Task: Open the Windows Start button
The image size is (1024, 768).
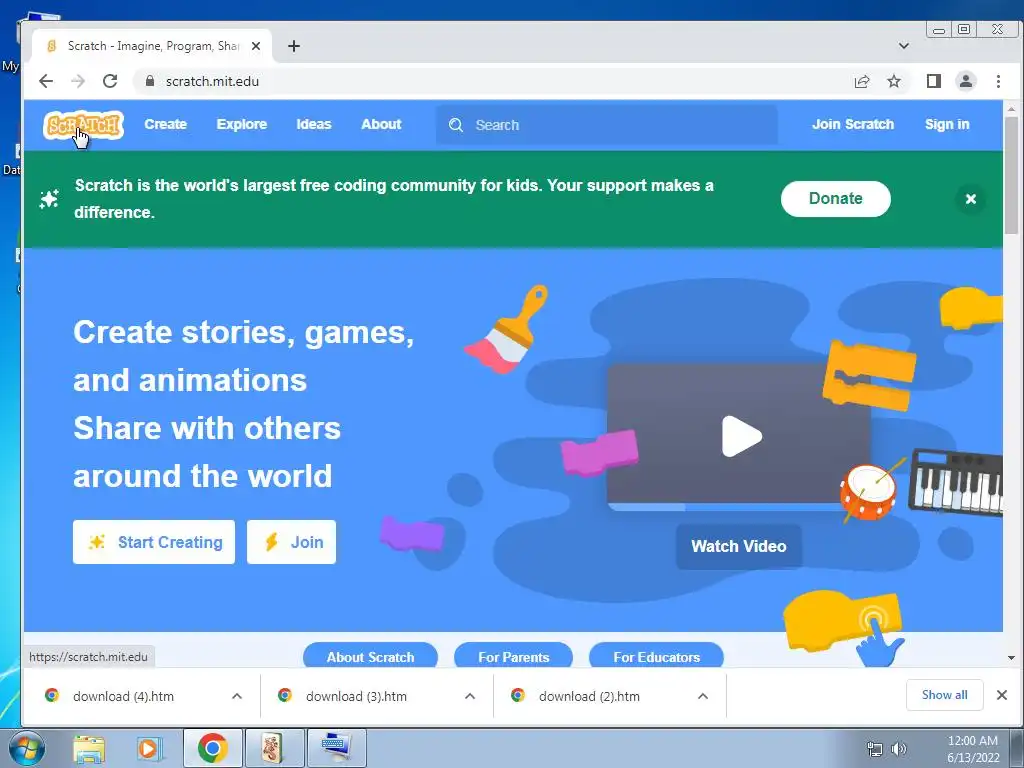Action: point(26,748)
